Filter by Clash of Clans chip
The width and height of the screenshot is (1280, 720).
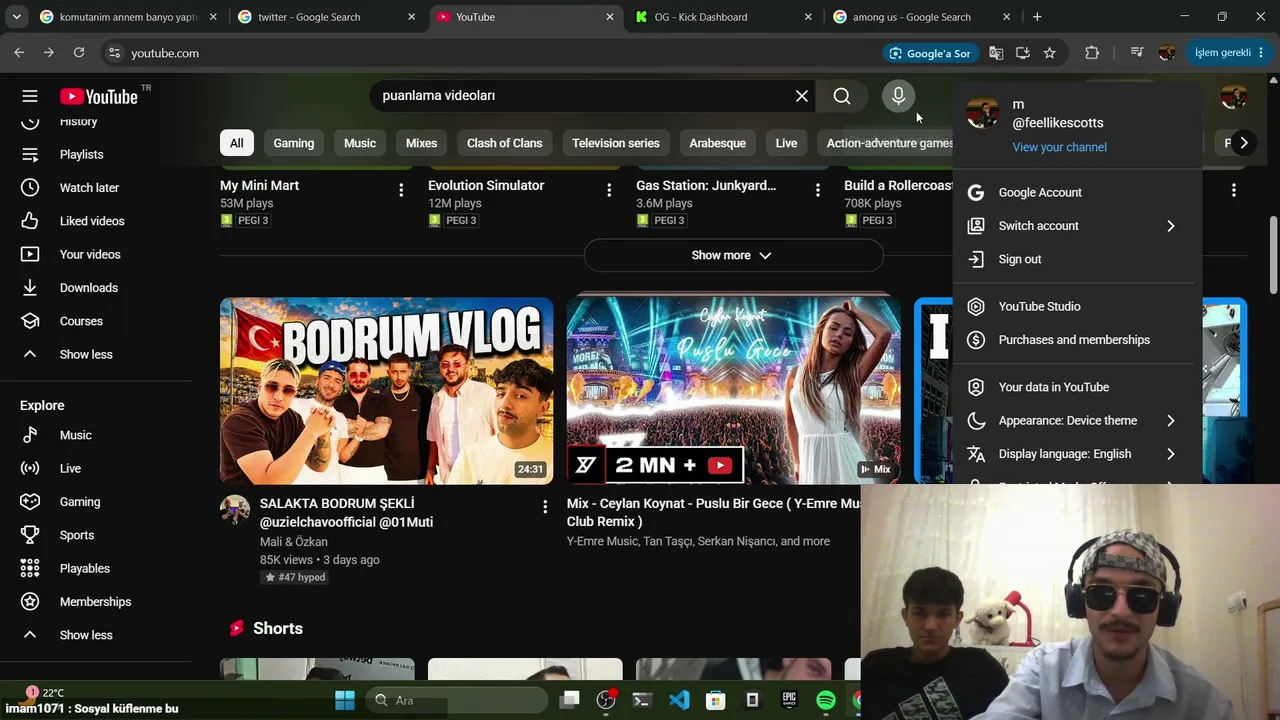(504, 143)
